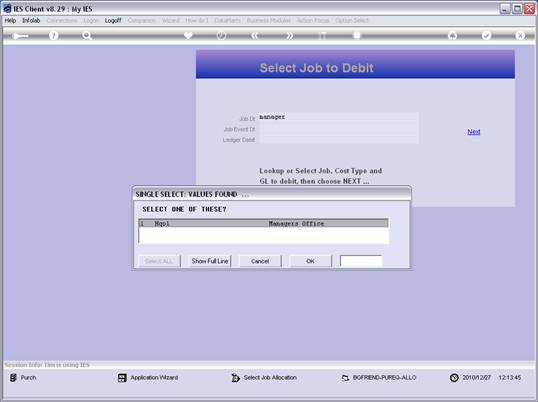
Task: Click the stop square toolbar icon
Action: 357,35
